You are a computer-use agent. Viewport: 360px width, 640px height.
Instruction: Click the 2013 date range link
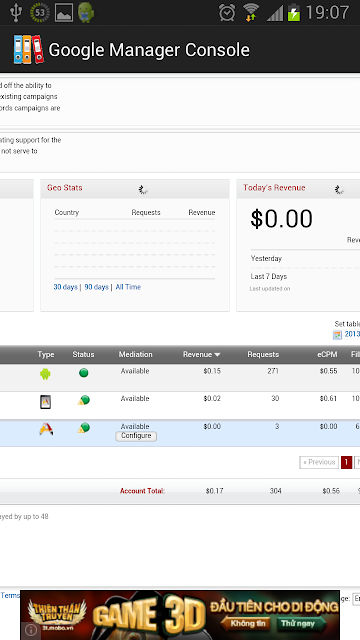pyautogui.click(x=352, y=334)
